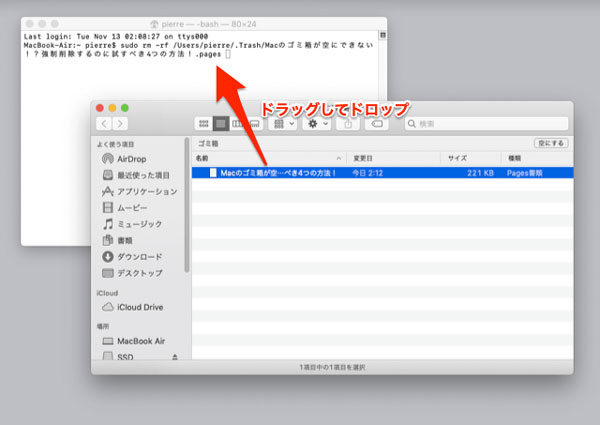The image size is (600, 425).
Task: Focus the Finder search field
Action: pyautogui.click(x=486, y=124)
